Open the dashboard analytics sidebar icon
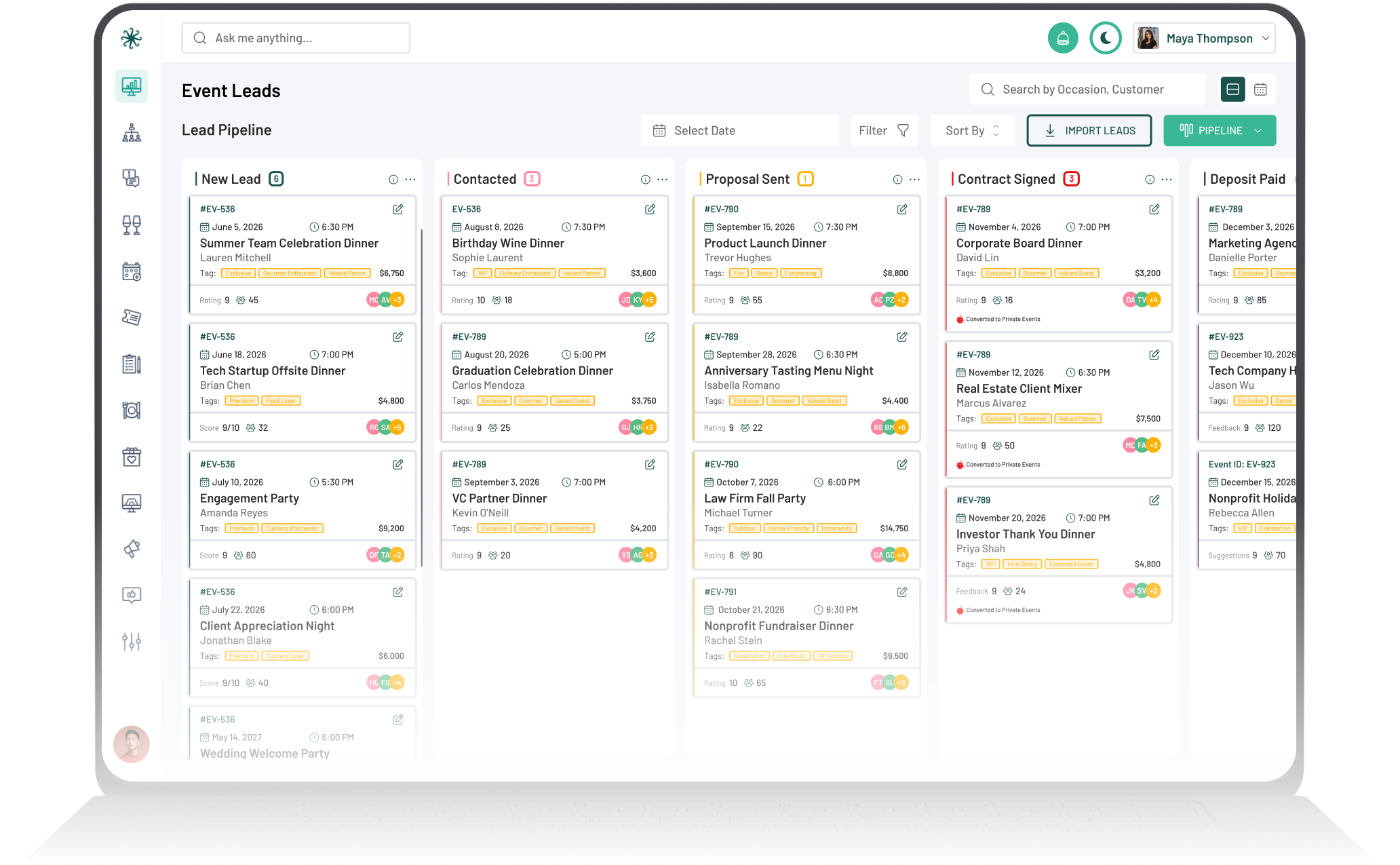The width and height of the screenshot is (1400, 865). coord(132,87)
